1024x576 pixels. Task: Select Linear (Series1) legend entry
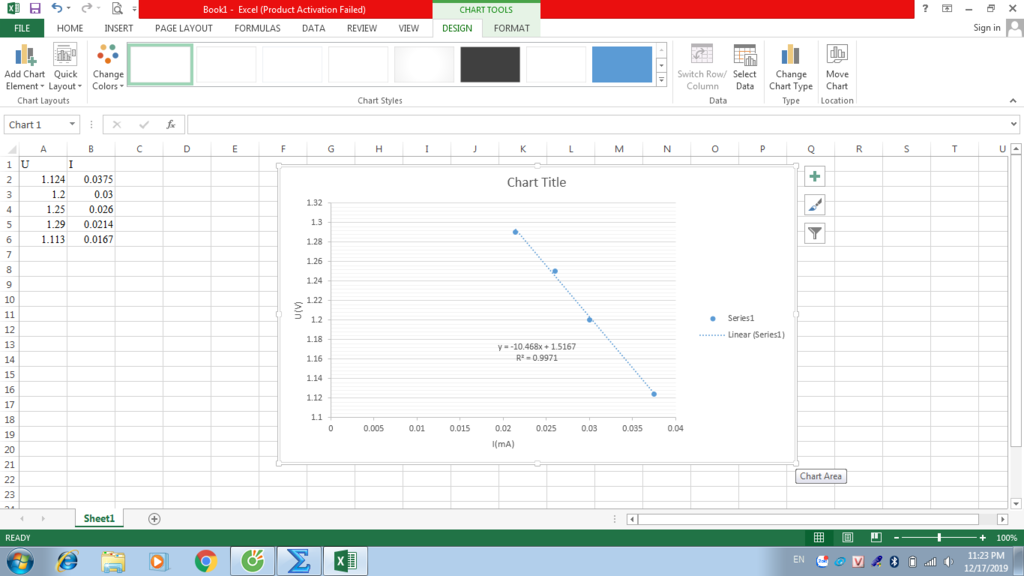[x=742, y=334]
